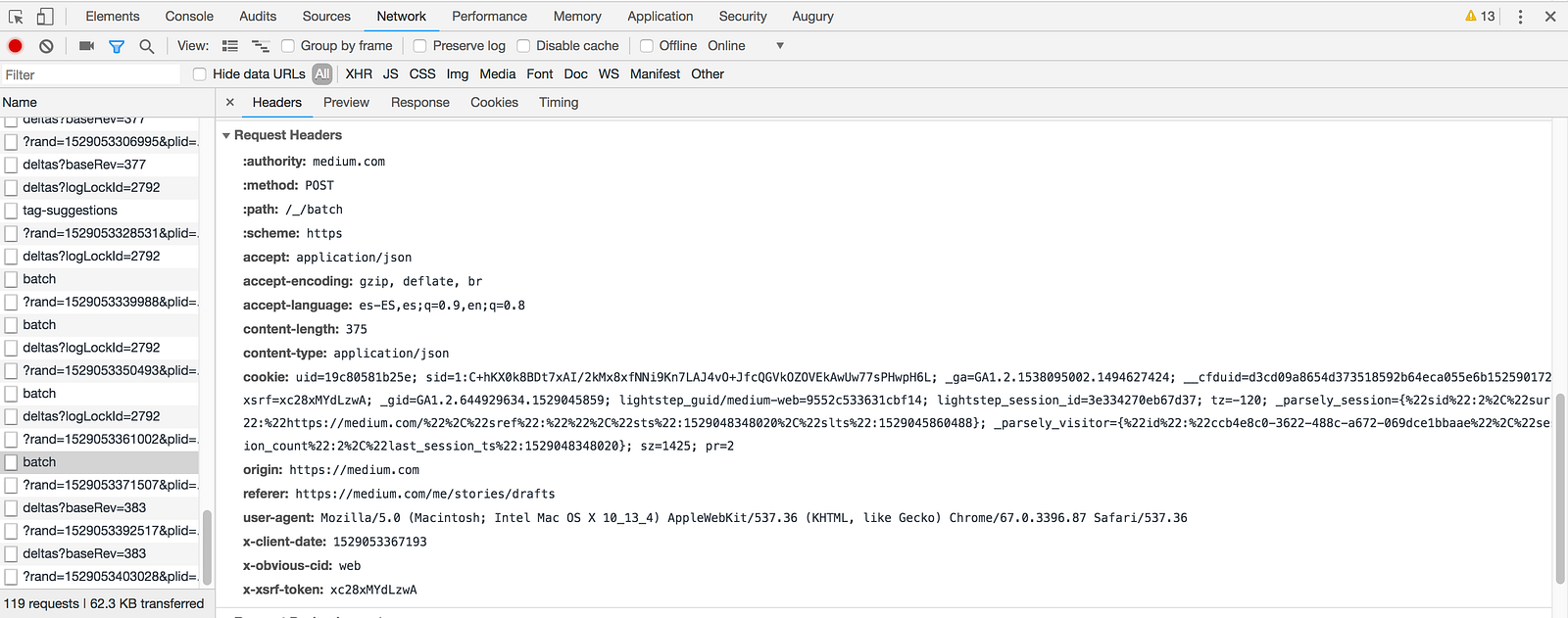Switch to the Console panel tab
The width and height of the screenshot is (1568, 618).
click(x=189, y=17)
